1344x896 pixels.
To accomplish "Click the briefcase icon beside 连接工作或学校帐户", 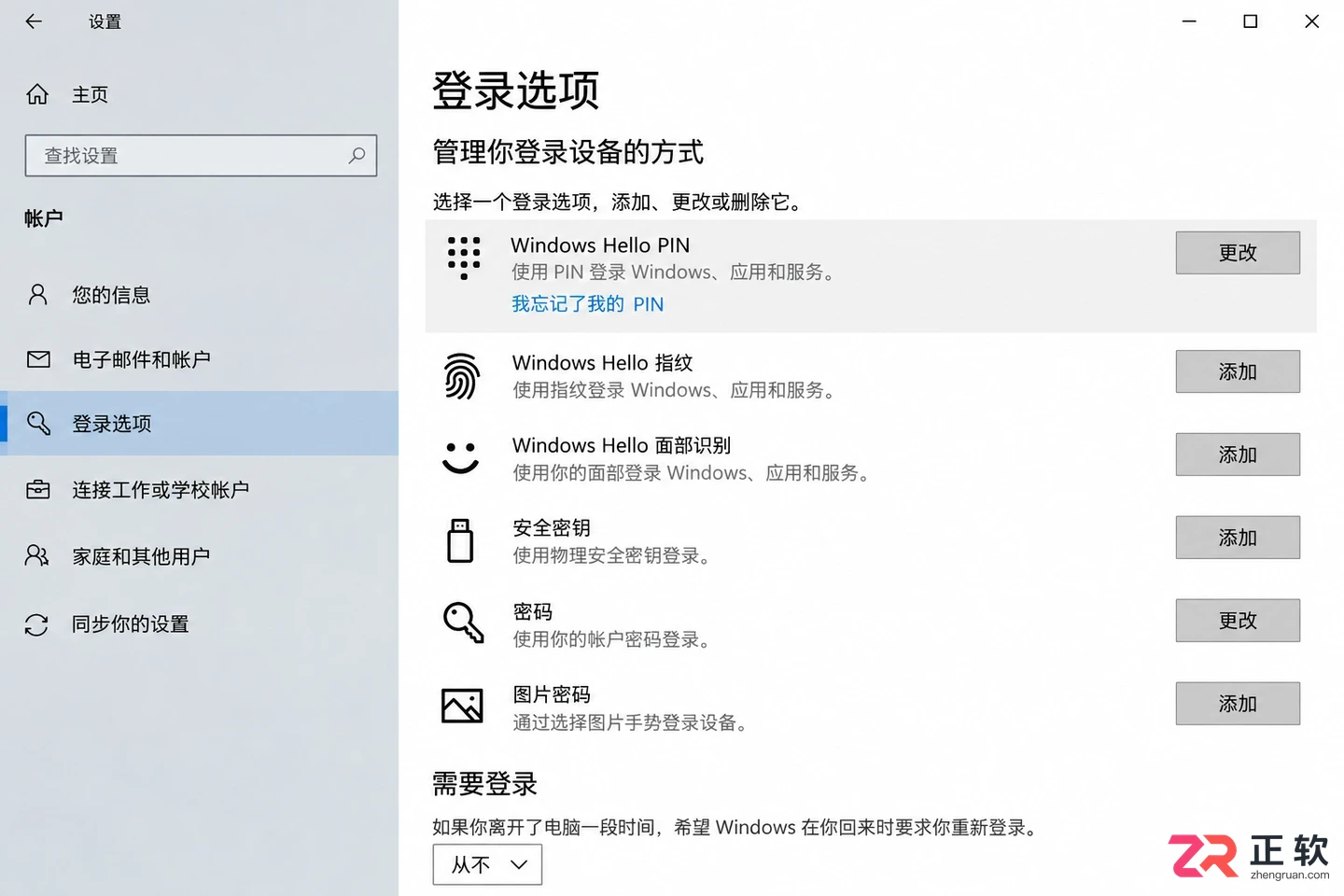I will point(38,489).
